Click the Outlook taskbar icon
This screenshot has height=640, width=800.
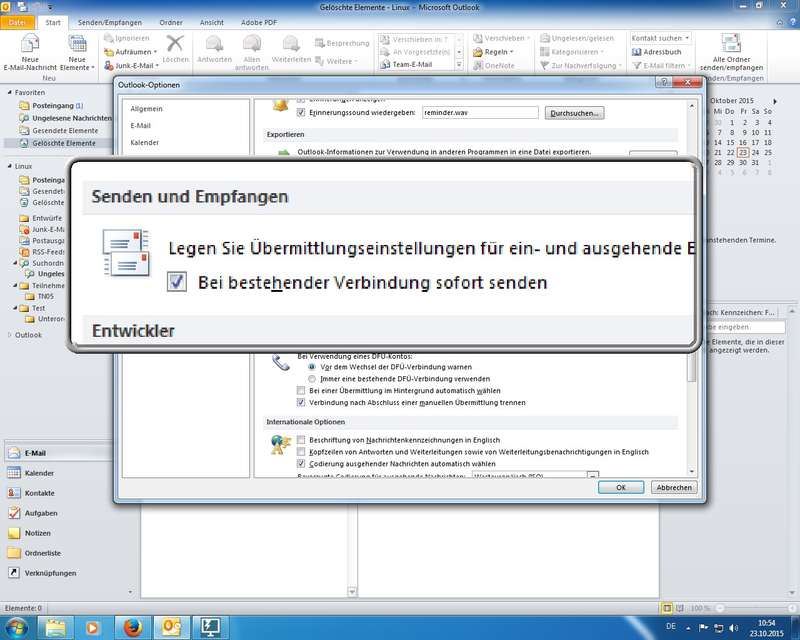pyautogui.click(x=171, y=627)
